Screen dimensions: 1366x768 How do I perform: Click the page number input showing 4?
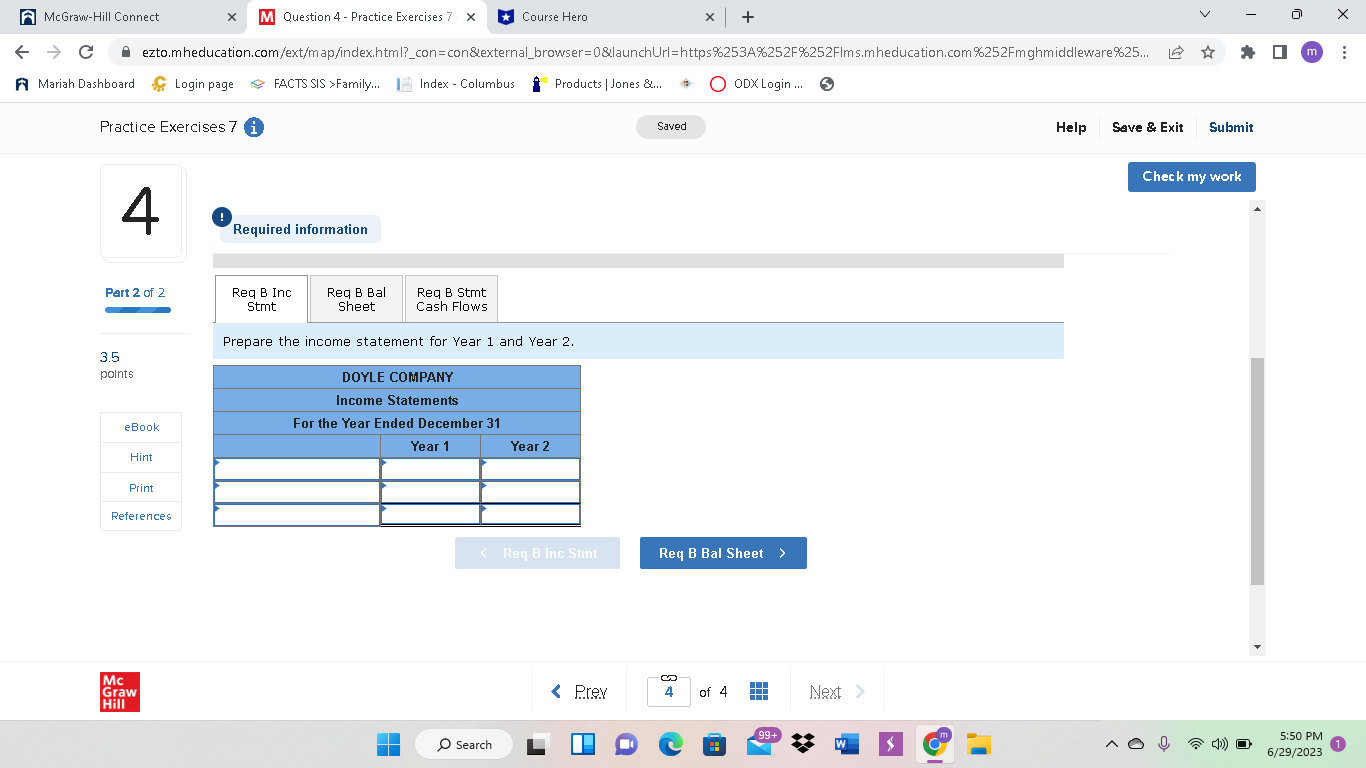(x=668, y=691)
